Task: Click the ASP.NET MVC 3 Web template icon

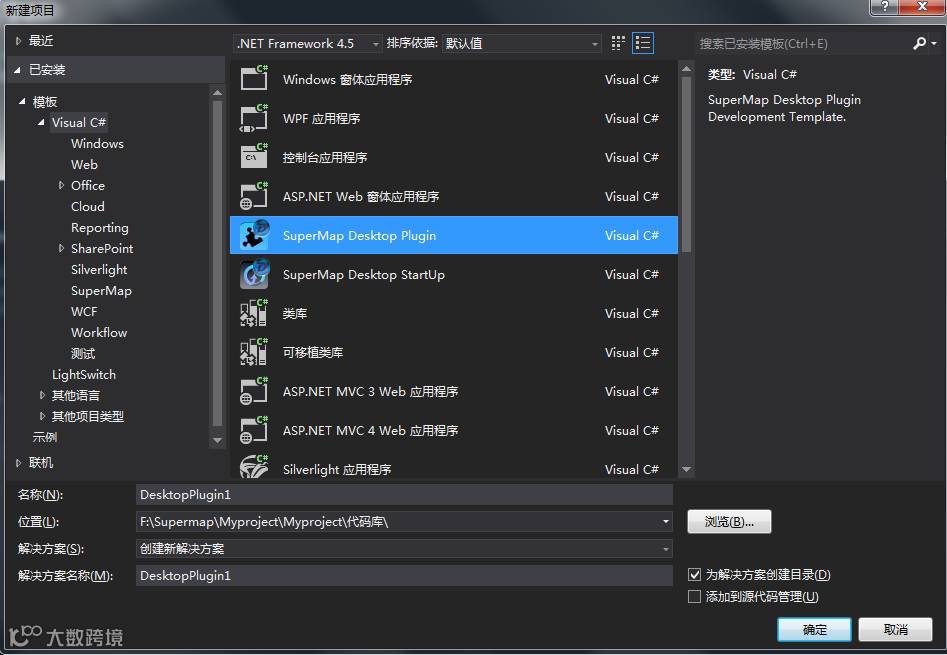Action: coord(254,391)
